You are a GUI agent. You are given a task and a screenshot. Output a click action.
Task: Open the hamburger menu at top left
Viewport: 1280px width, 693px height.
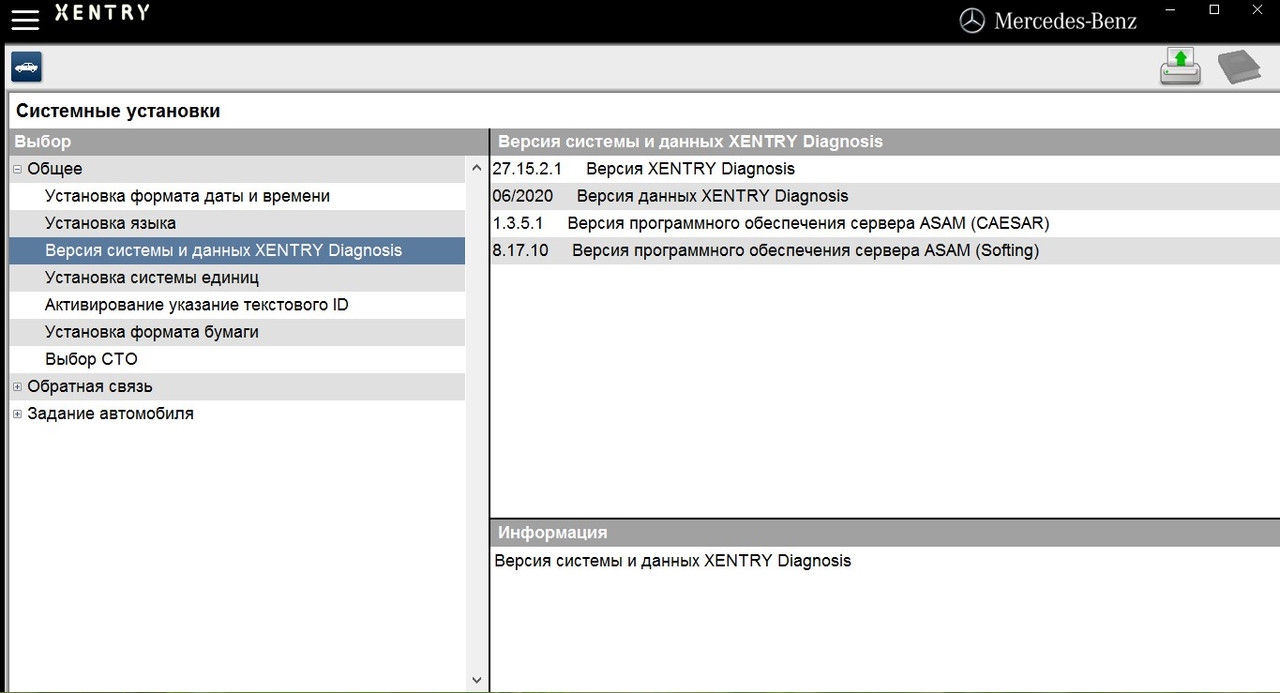25,19
